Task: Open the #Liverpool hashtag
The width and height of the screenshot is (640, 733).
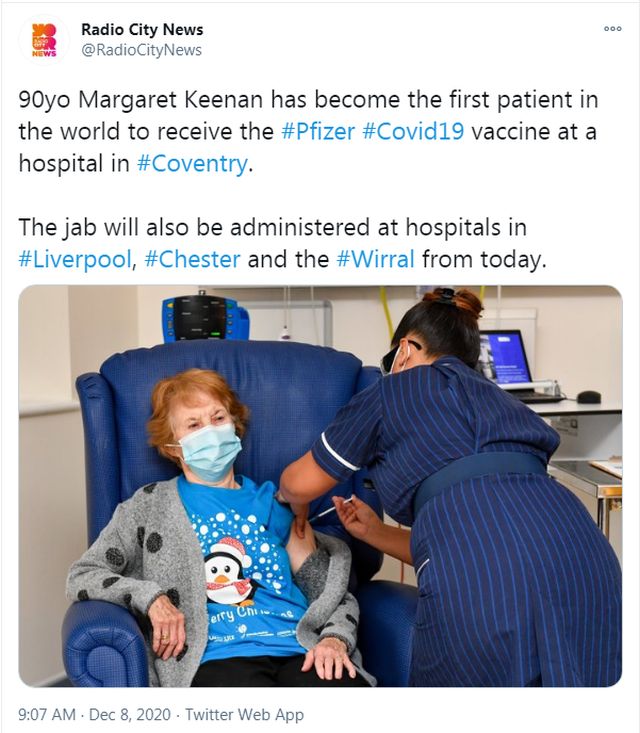Action: point(75,259)
